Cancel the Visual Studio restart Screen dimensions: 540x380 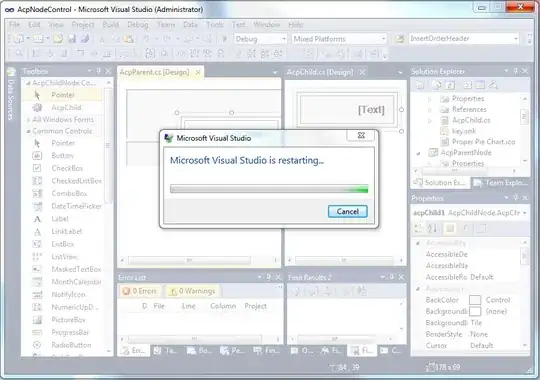(347, 211)
